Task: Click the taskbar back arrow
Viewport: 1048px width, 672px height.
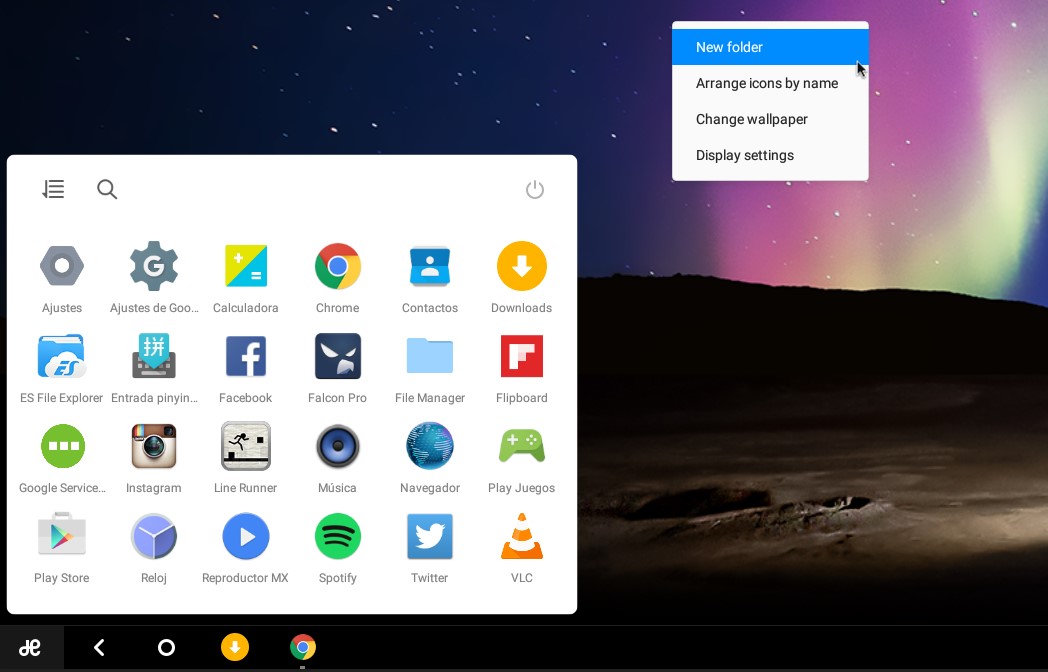Action: [x=100, y=647]
